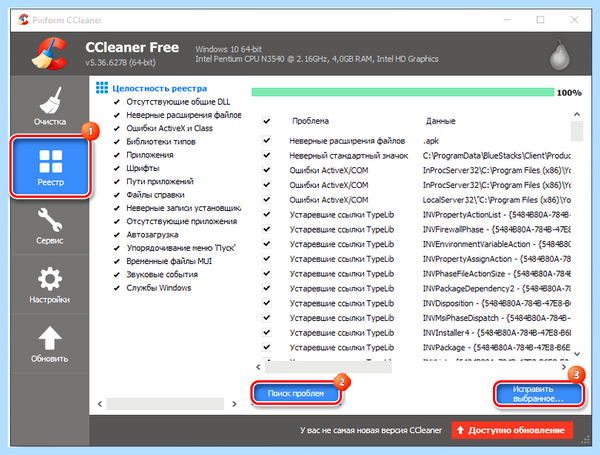The width and height of the screenshot is (600, 455).
Task: Click the results vertical scrollbar thumb
Action: 577,131
